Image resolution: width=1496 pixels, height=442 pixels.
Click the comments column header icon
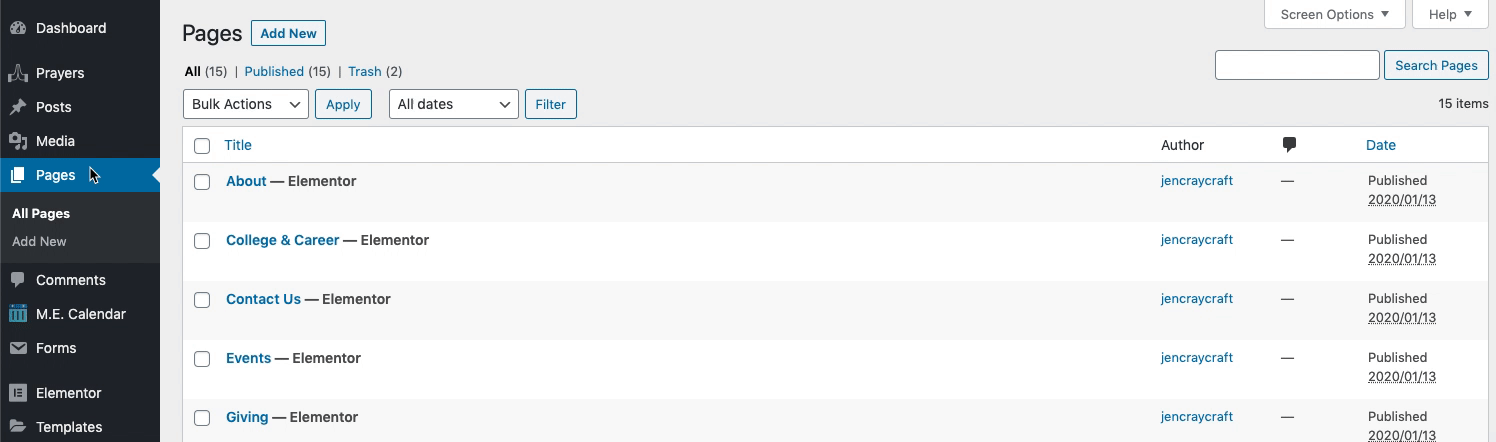click(x=1289, y=145)
